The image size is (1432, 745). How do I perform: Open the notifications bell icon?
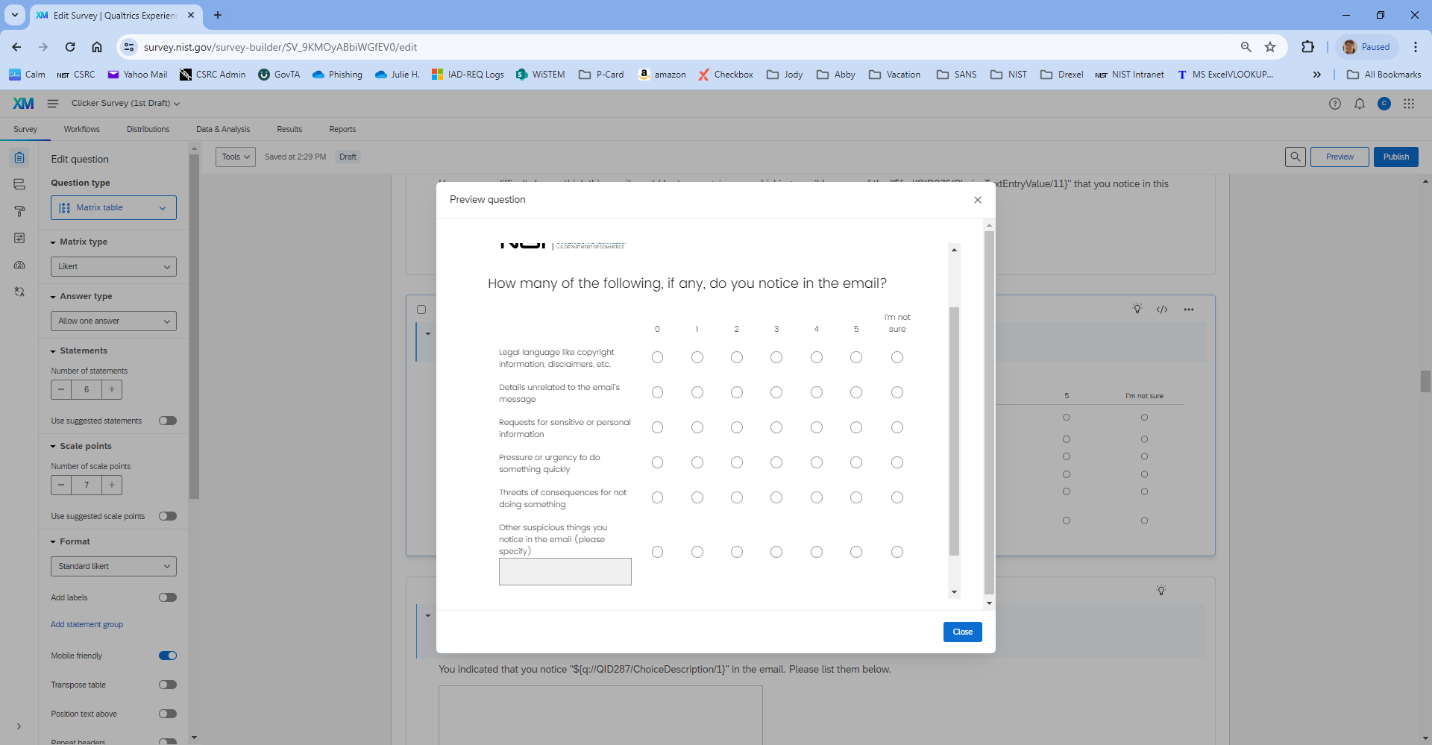coord(1359,104)
